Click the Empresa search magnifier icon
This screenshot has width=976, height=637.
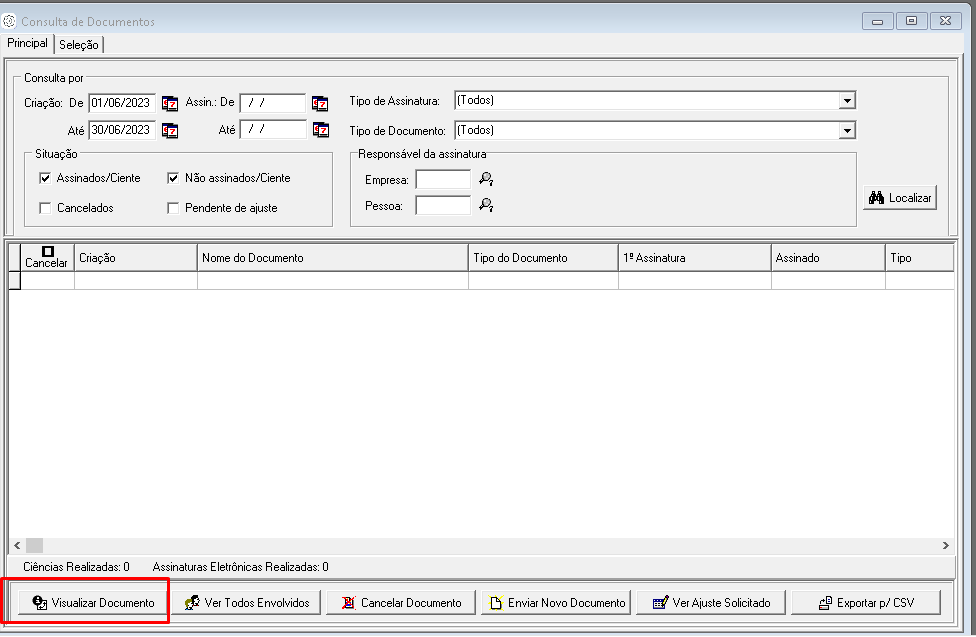click(x=486, y=180)
